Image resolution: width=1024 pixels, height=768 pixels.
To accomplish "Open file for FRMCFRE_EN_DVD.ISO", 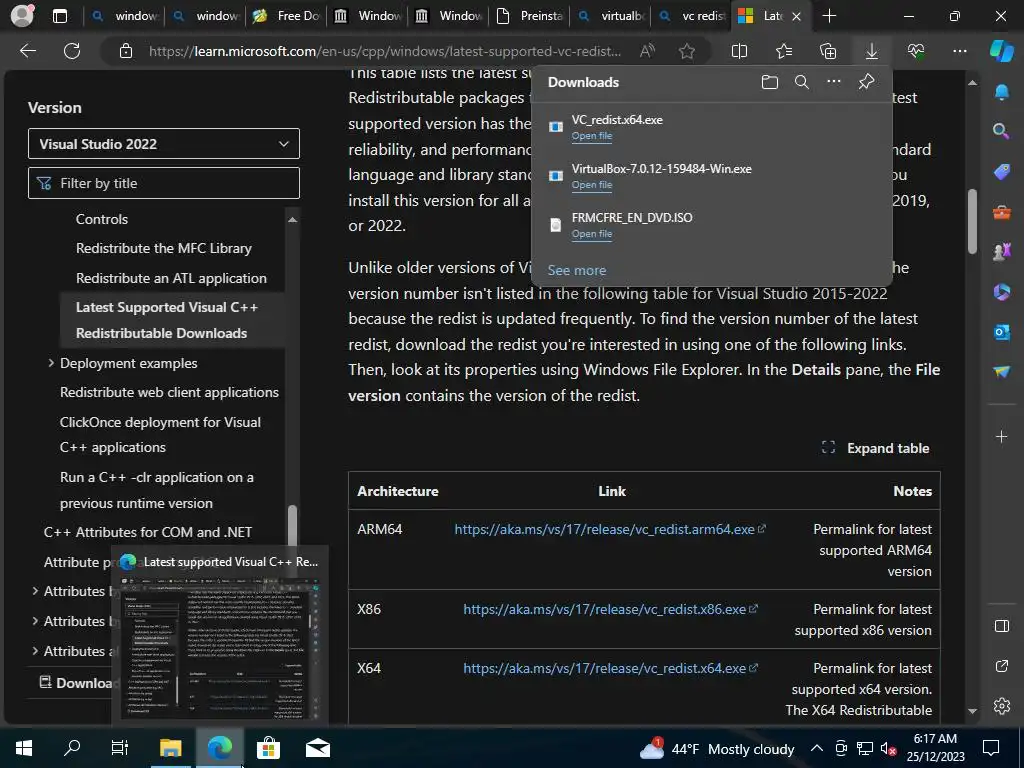I will 592,234.
